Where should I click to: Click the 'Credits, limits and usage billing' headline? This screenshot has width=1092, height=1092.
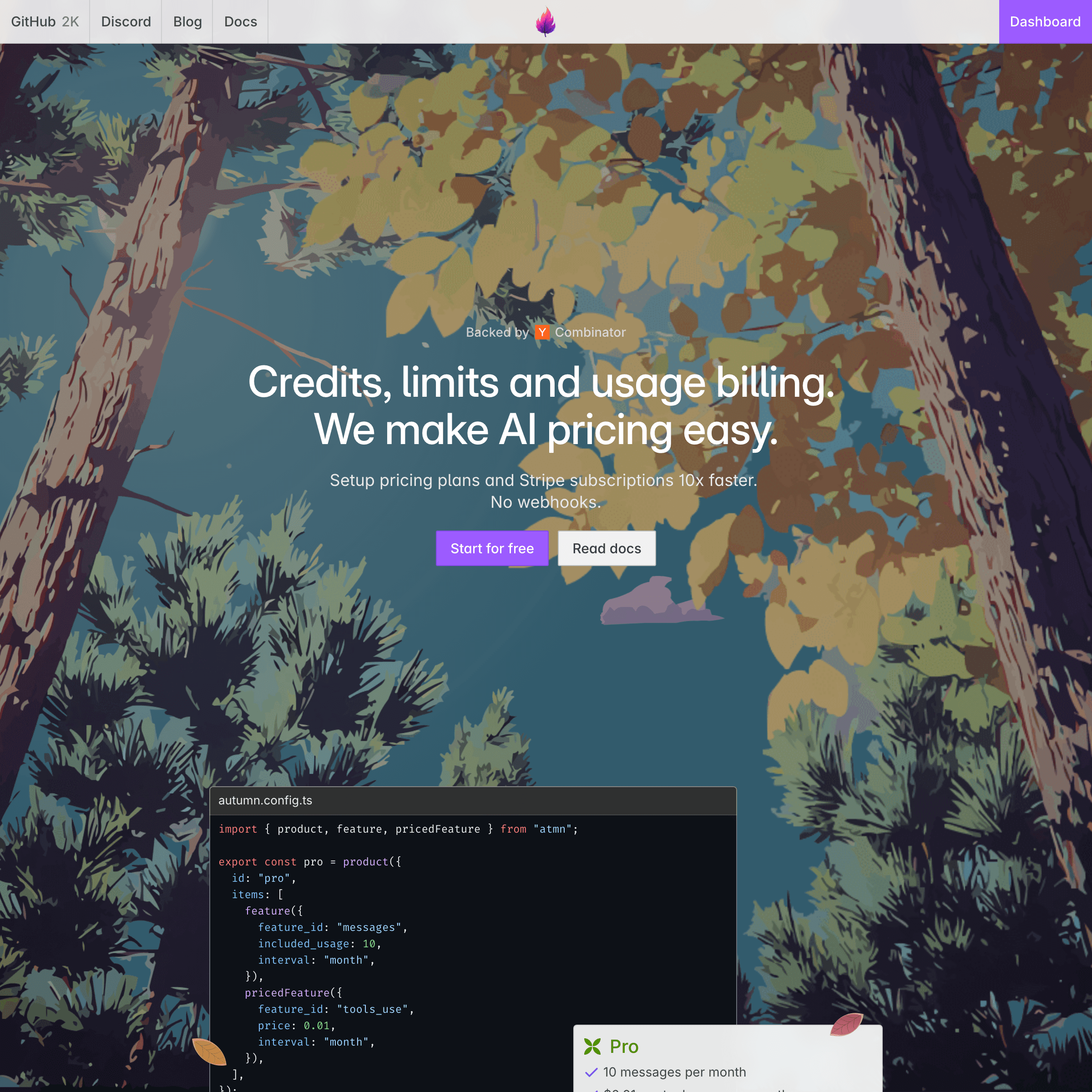(541, 383)
